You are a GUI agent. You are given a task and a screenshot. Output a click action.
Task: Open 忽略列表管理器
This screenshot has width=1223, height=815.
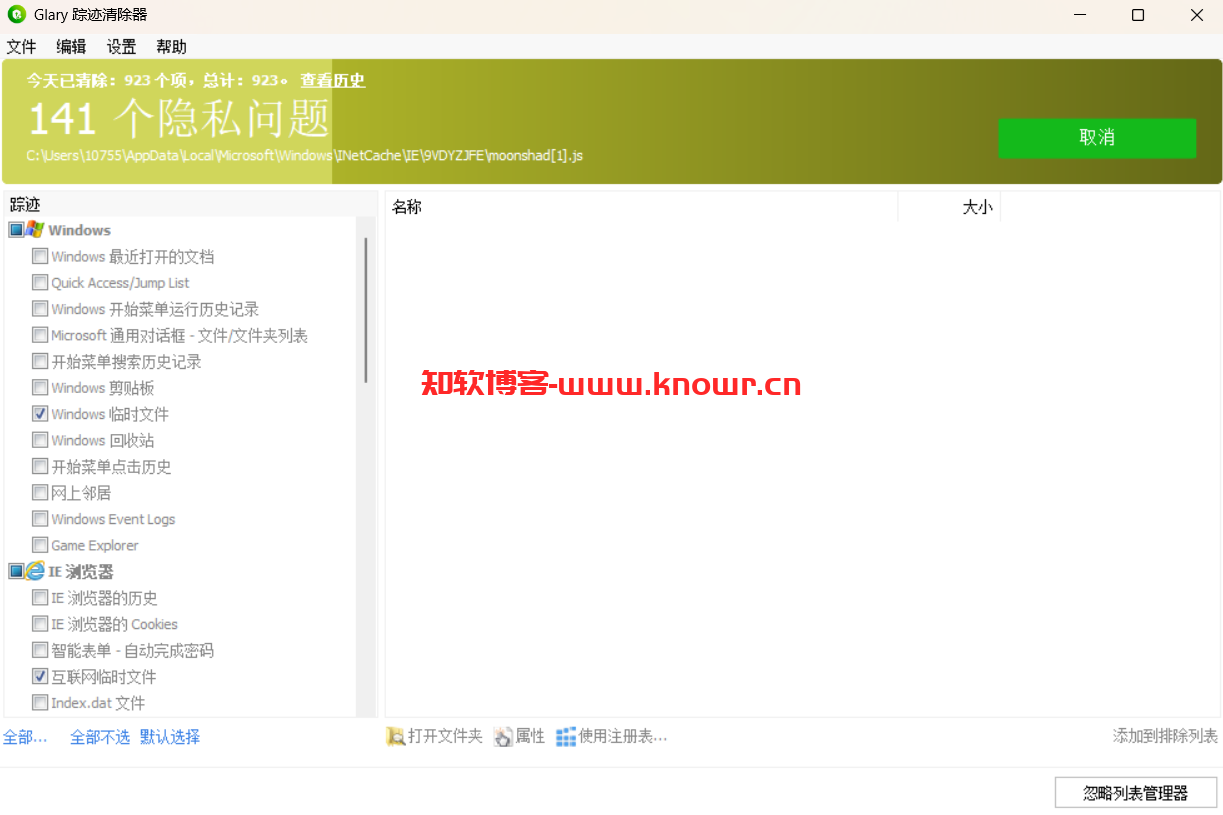1136,793
